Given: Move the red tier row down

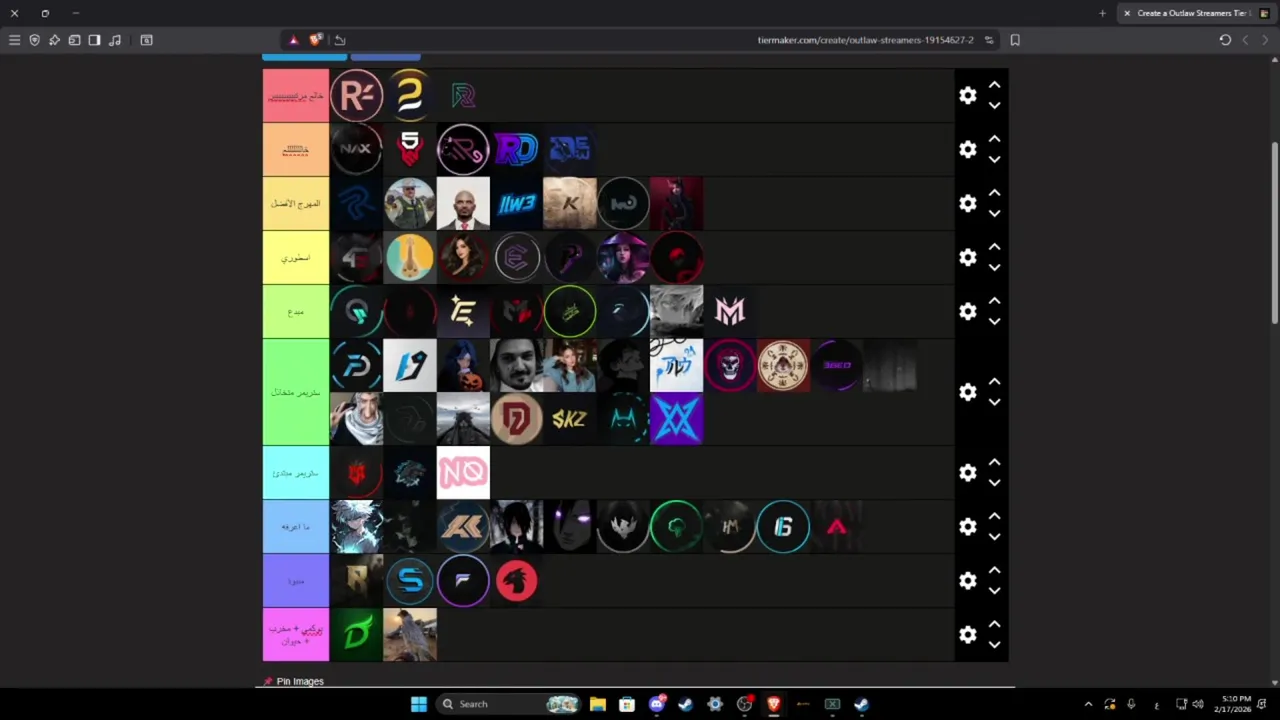Looking at the screenshot, I should [994, 105].
